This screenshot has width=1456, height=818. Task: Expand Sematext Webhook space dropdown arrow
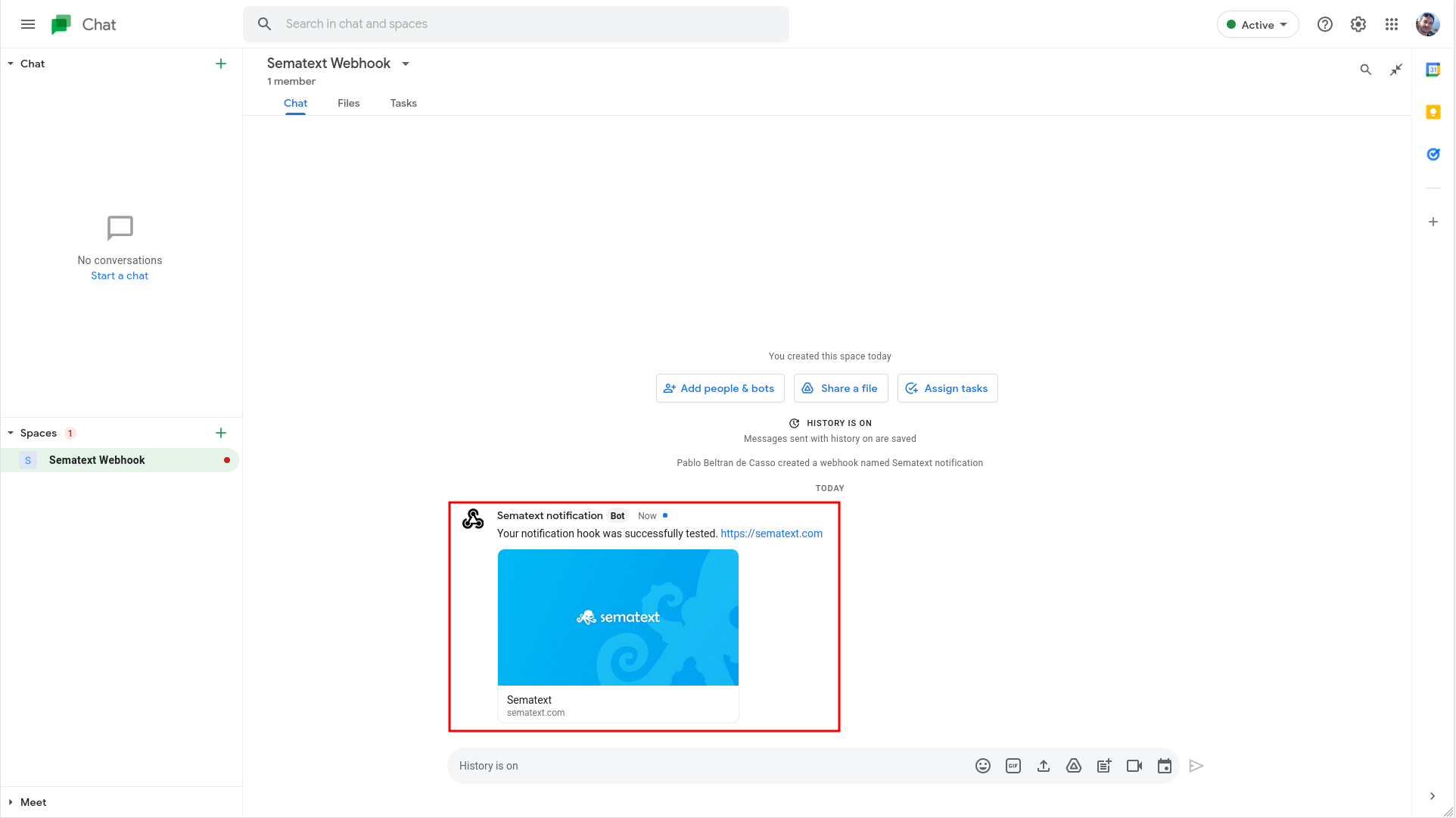coord(407,64)
